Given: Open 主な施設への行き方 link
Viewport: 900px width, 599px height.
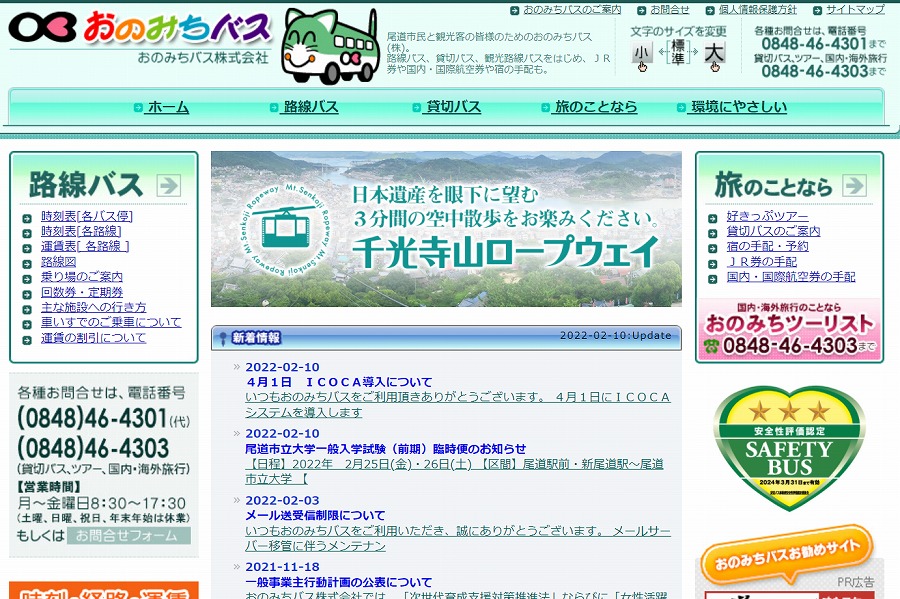Looking at the screenshot, I should (x=94, y=307).
